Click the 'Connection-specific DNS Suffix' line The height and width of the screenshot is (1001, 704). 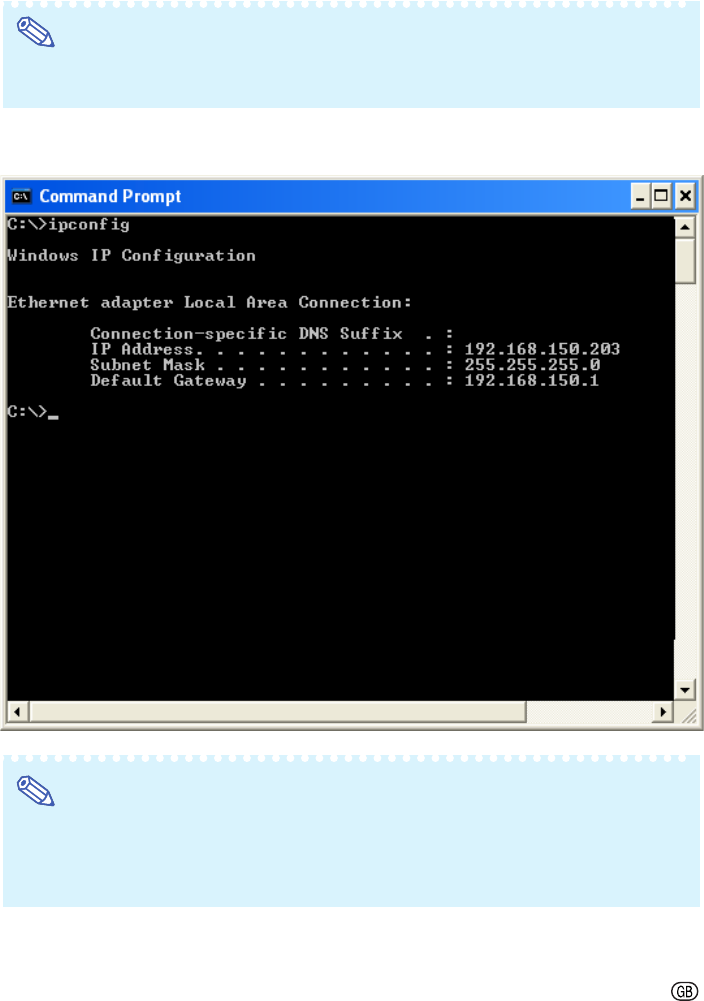tap(272, 333)
